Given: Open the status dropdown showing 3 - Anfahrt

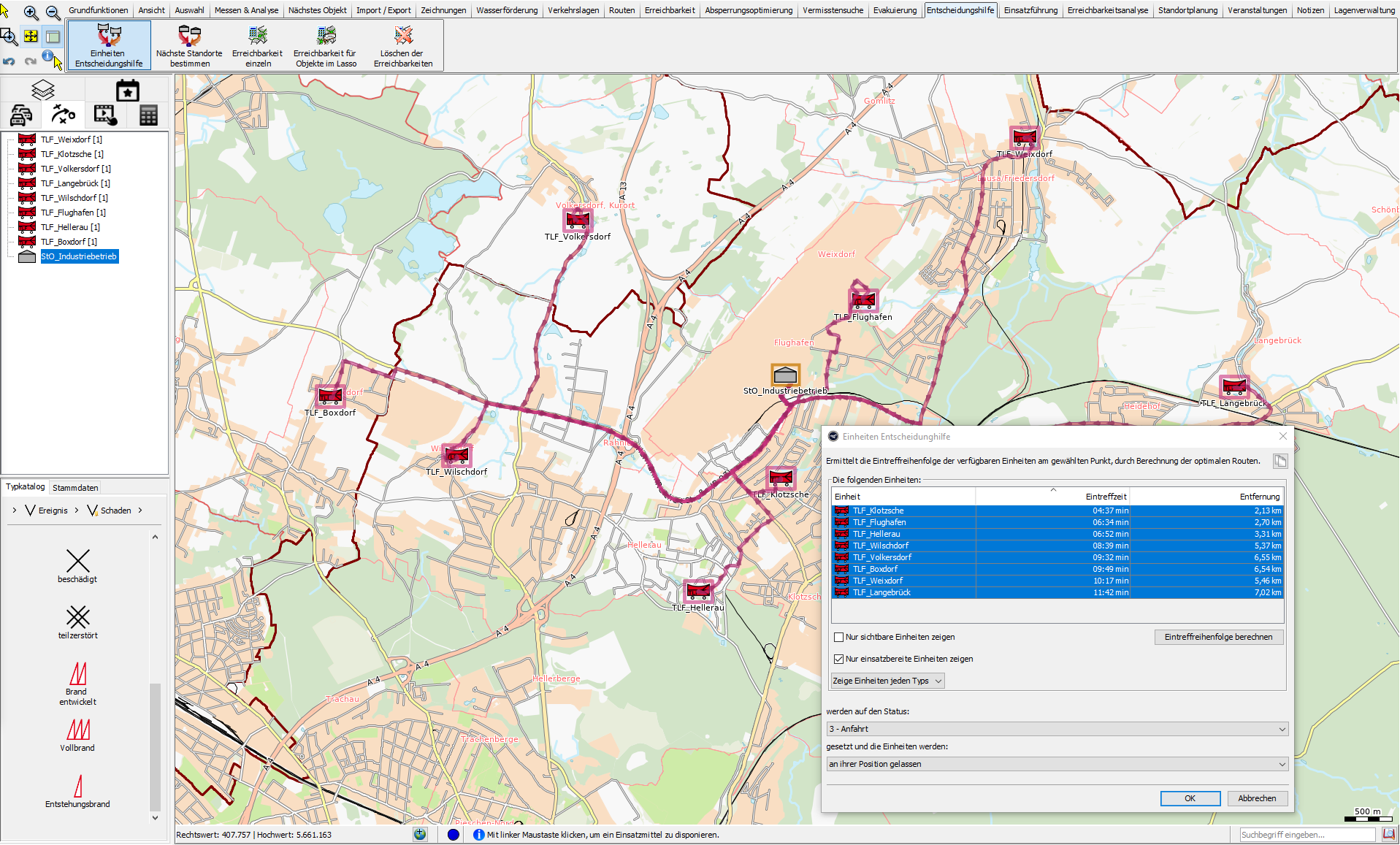Looking at the screenshot, I should (1056, 729).
